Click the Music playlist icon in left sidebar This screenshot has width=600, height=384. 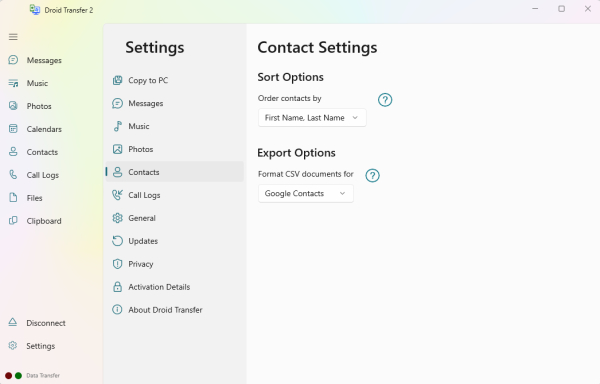13,83
